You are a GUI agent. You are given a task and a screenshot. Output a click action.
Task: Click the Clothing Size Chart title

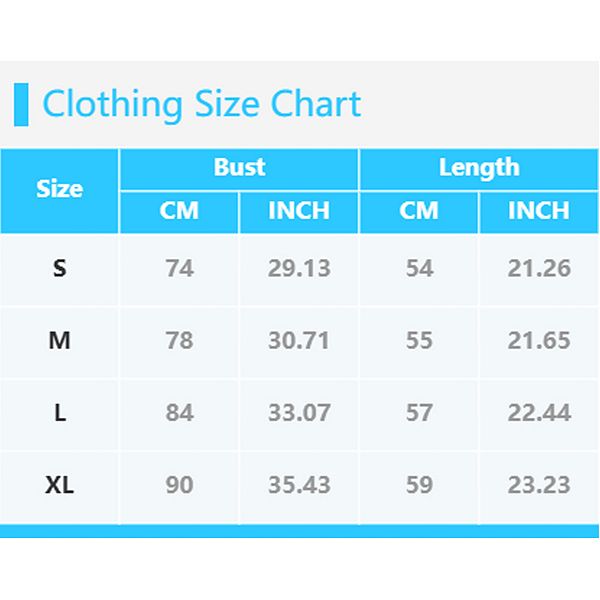point(201,104)
